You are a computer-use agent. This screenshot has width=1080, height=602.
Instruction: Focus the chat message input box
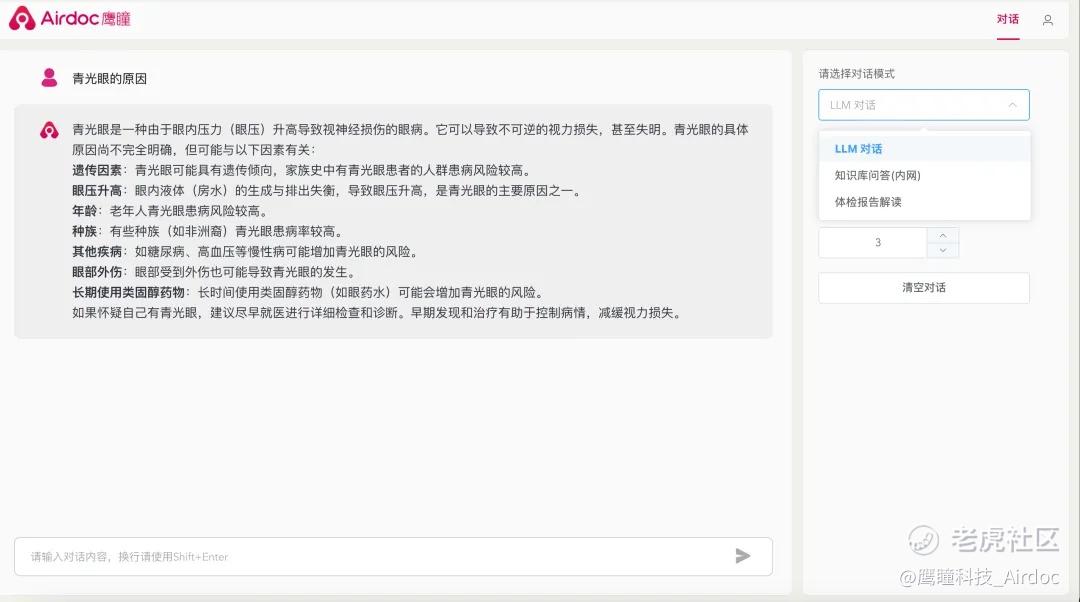[393, 557]
